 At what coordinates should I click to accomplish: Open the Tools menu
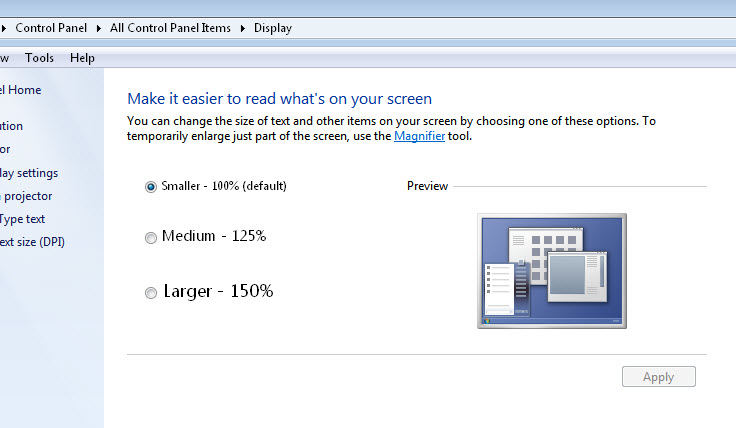pyautogui.click(x=39, y=58)
